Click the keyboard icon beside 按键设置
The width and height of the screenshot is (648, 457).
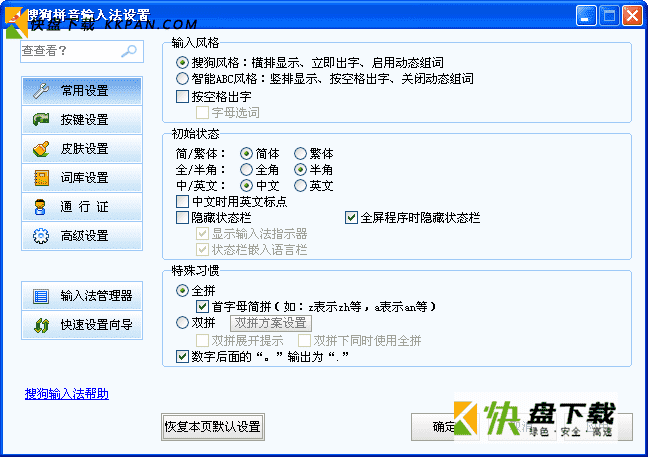coord(41,119)
